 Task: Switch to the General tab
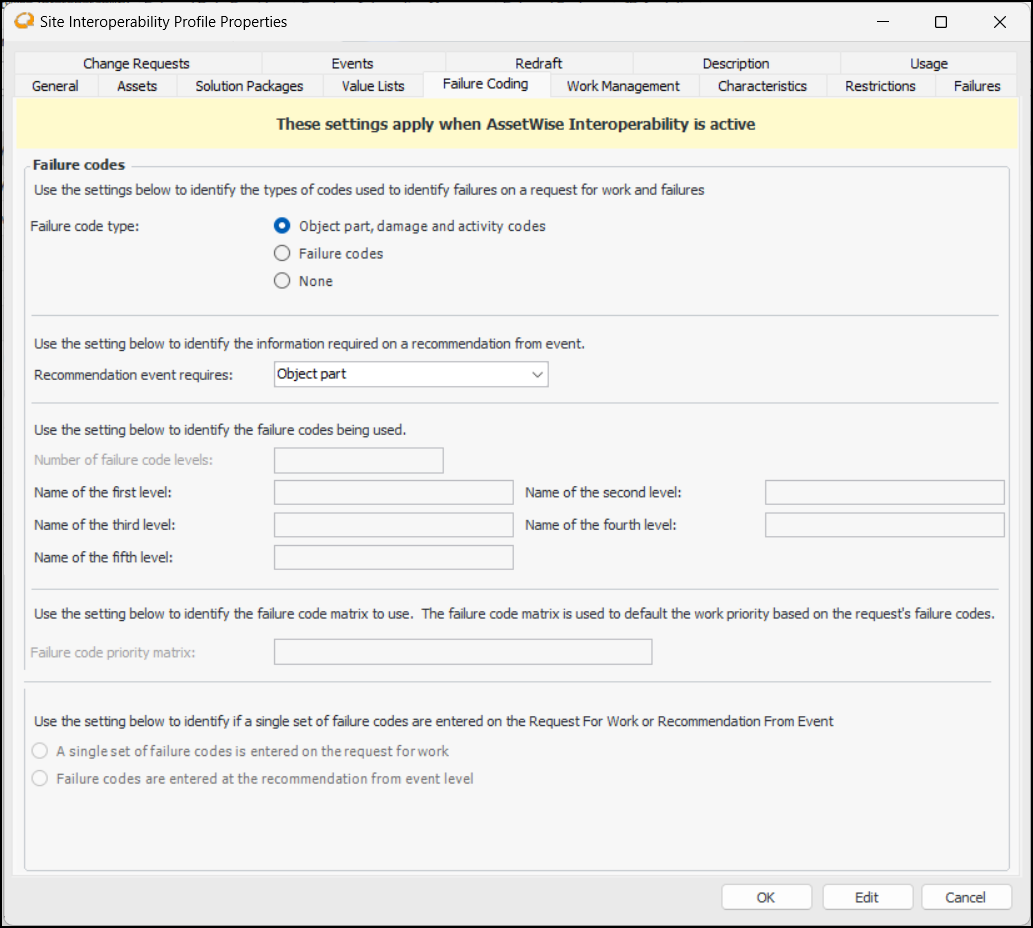tap(55, 86)
